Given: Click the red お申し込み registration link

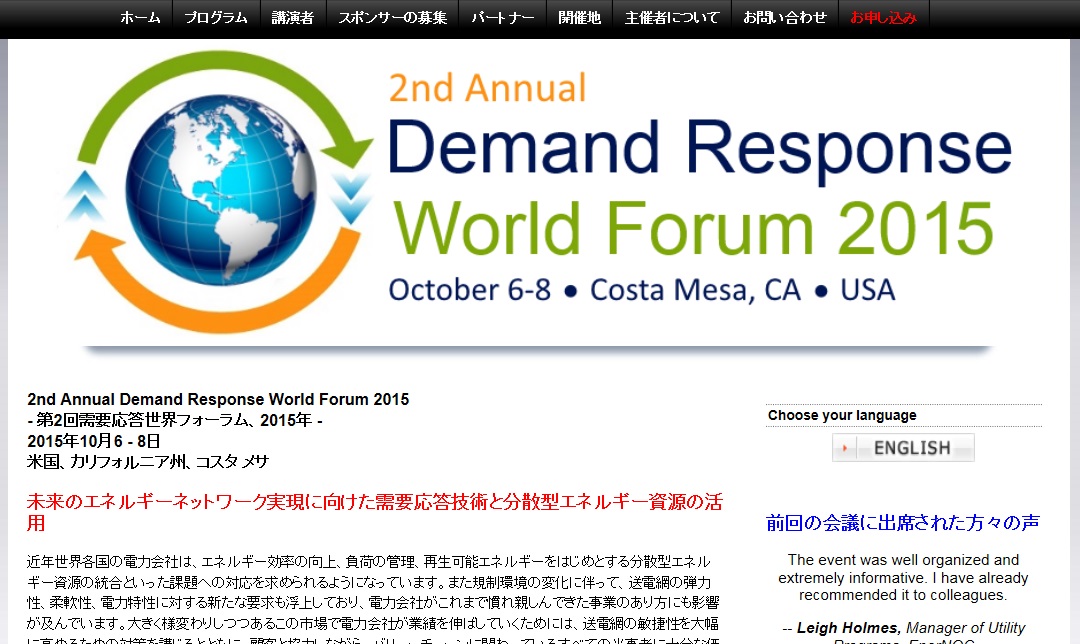Looking at the screenshot, I should (x=884, y=18).
